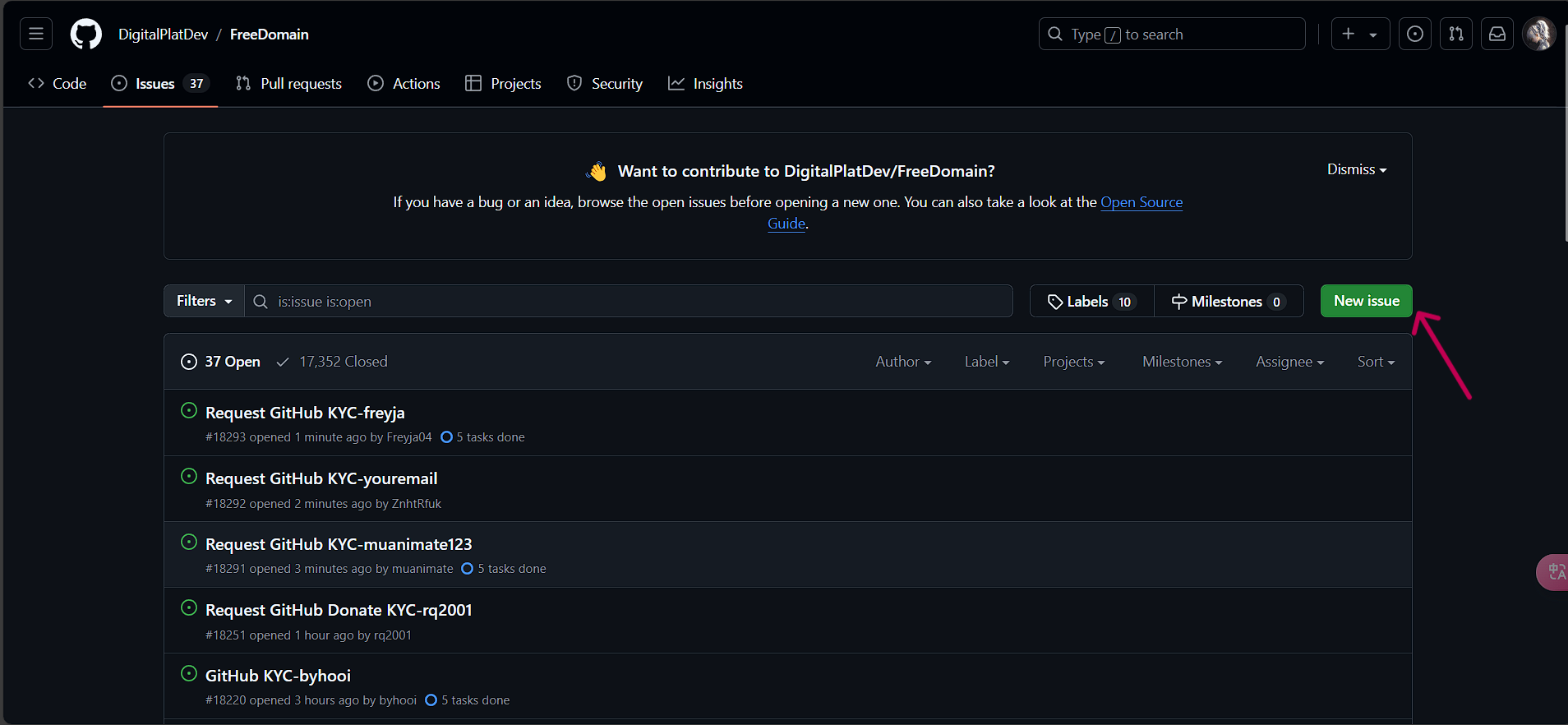Open the Labels 10 page
Image resolution: width=1568 pixels, height=725 pixels.
1092,301
